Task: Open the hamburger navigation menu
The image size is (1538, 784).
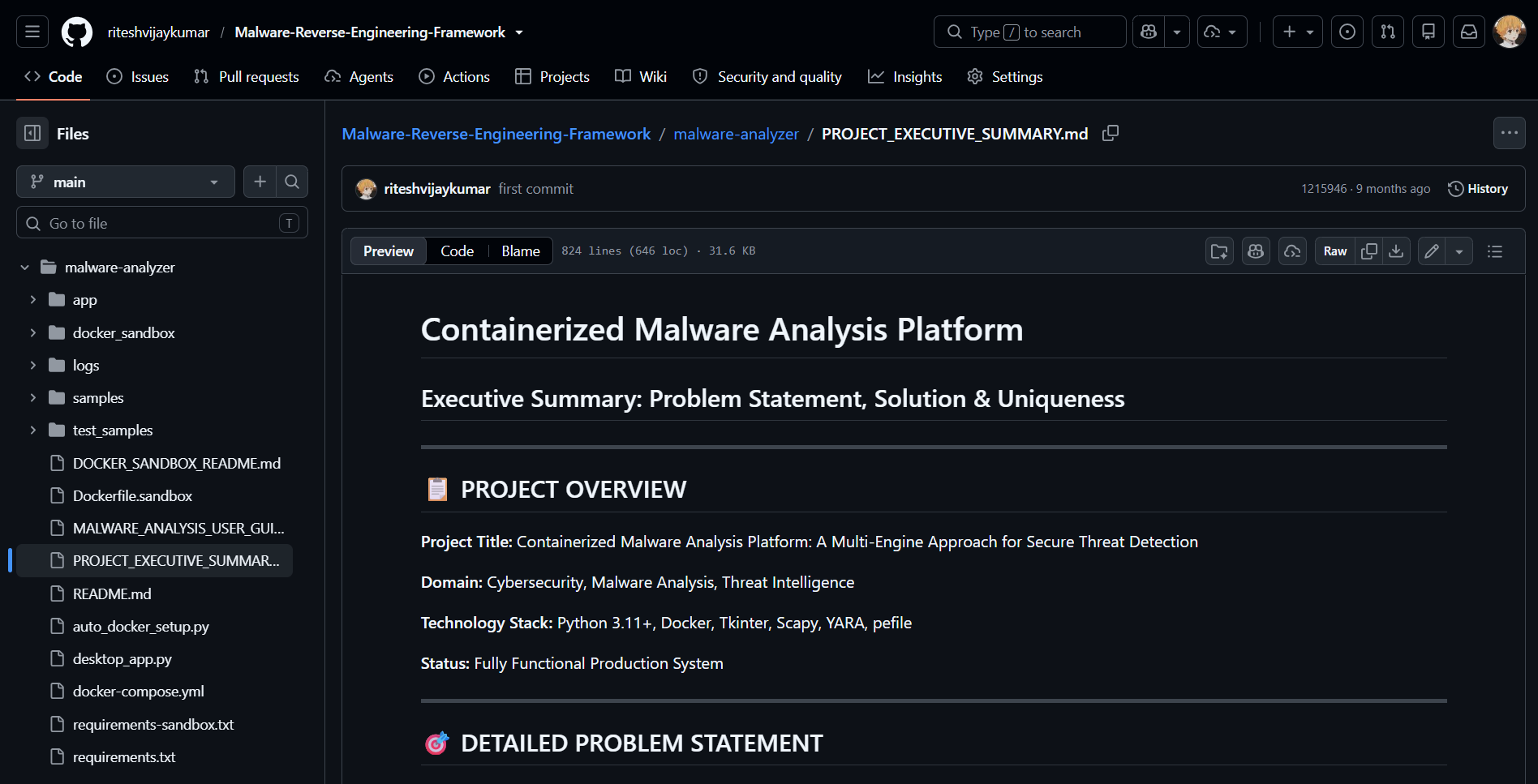Action: (x=32, y=32)
